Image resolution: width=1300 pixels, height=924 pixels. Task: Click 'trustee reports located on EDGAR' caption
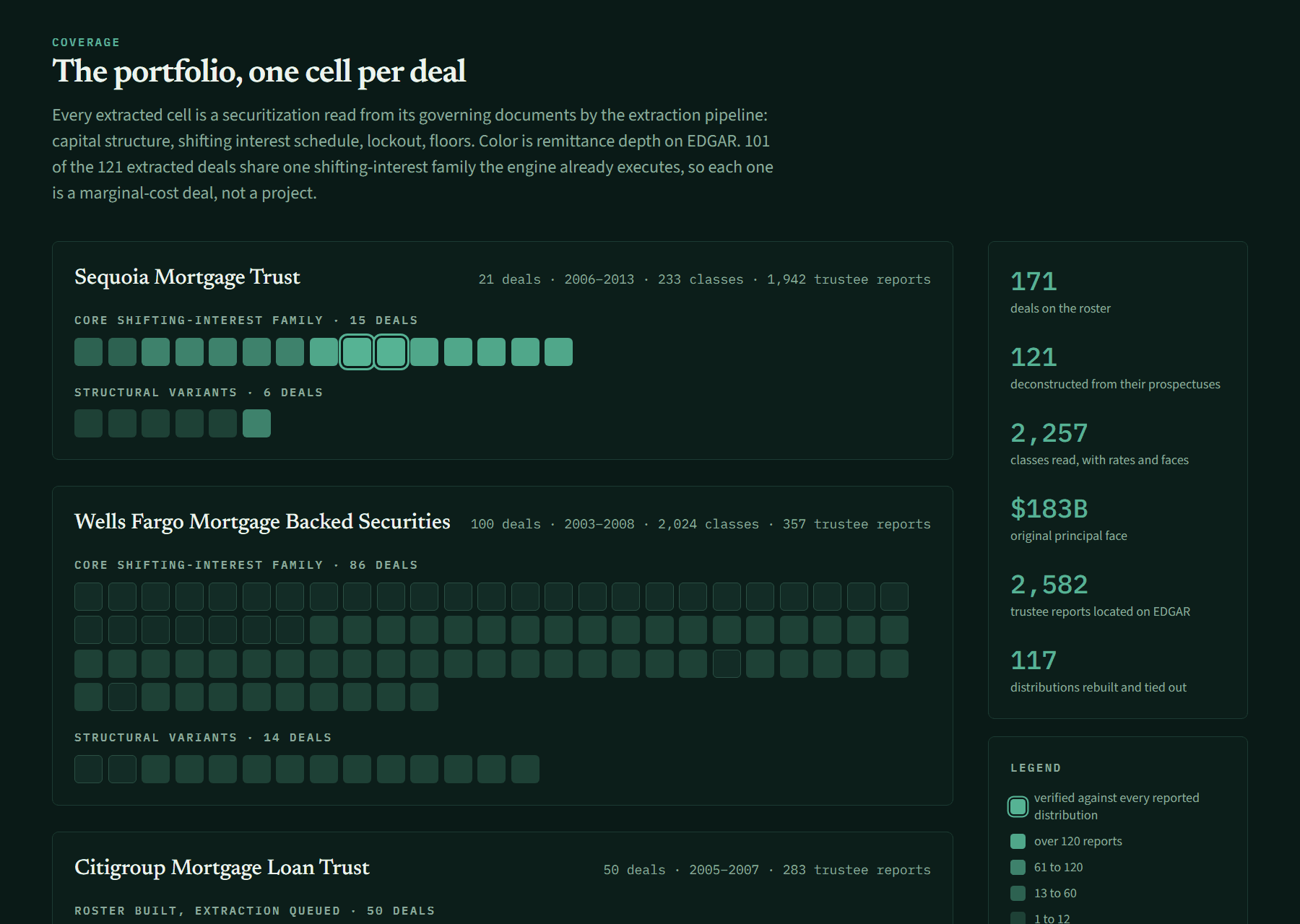point(1100,611)
